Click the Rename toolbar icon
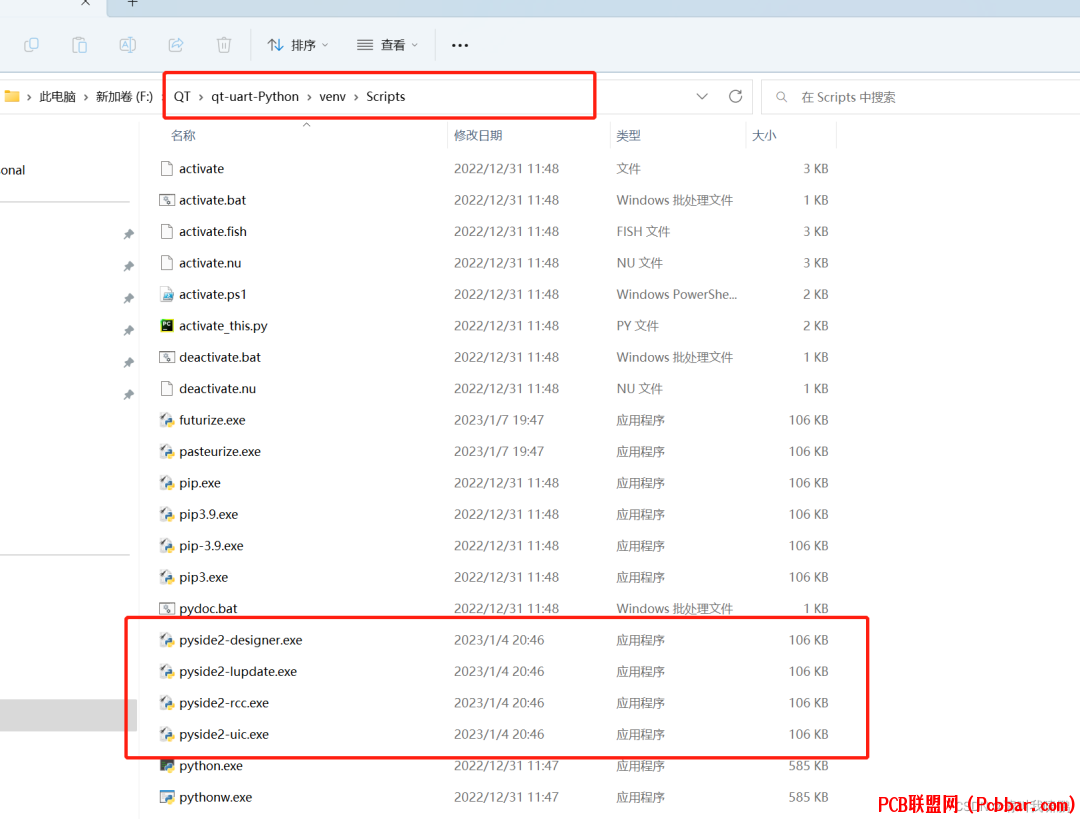1080x819 pixels. 127,45
